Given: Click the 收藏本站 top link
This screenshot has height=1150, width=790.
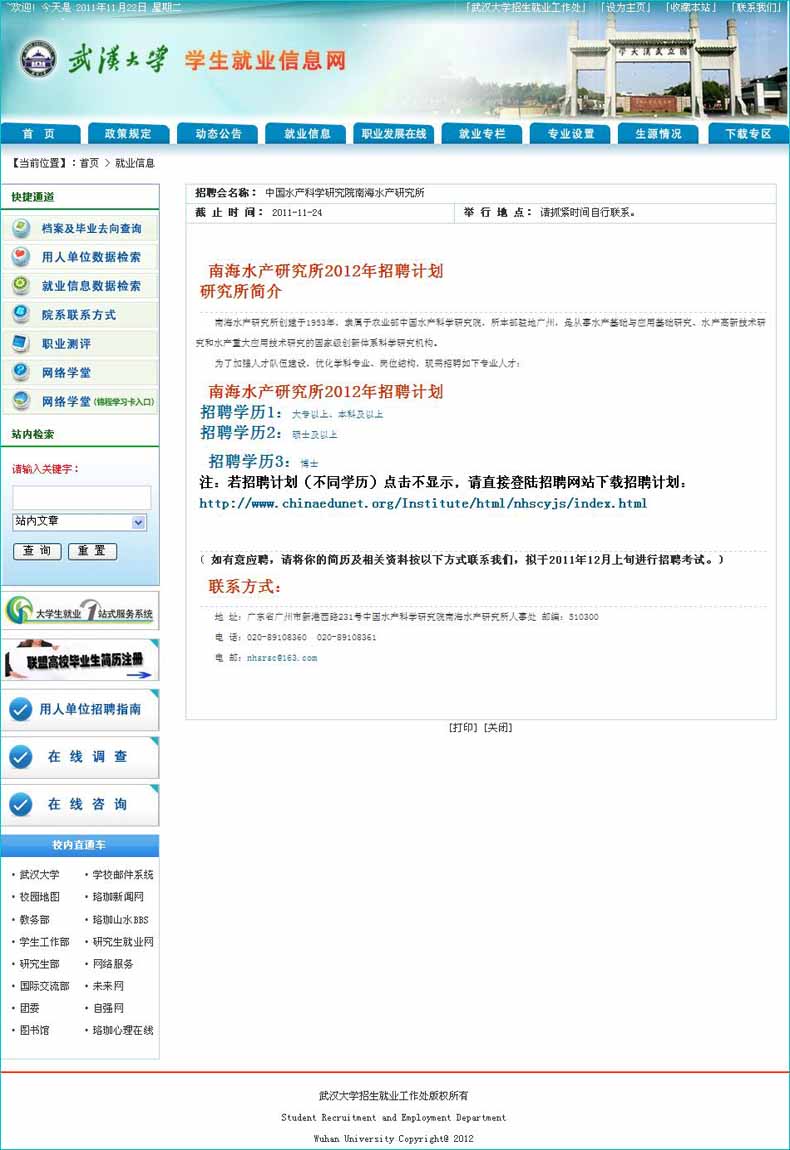Looking at the screenshot, I should coord(690,7).
